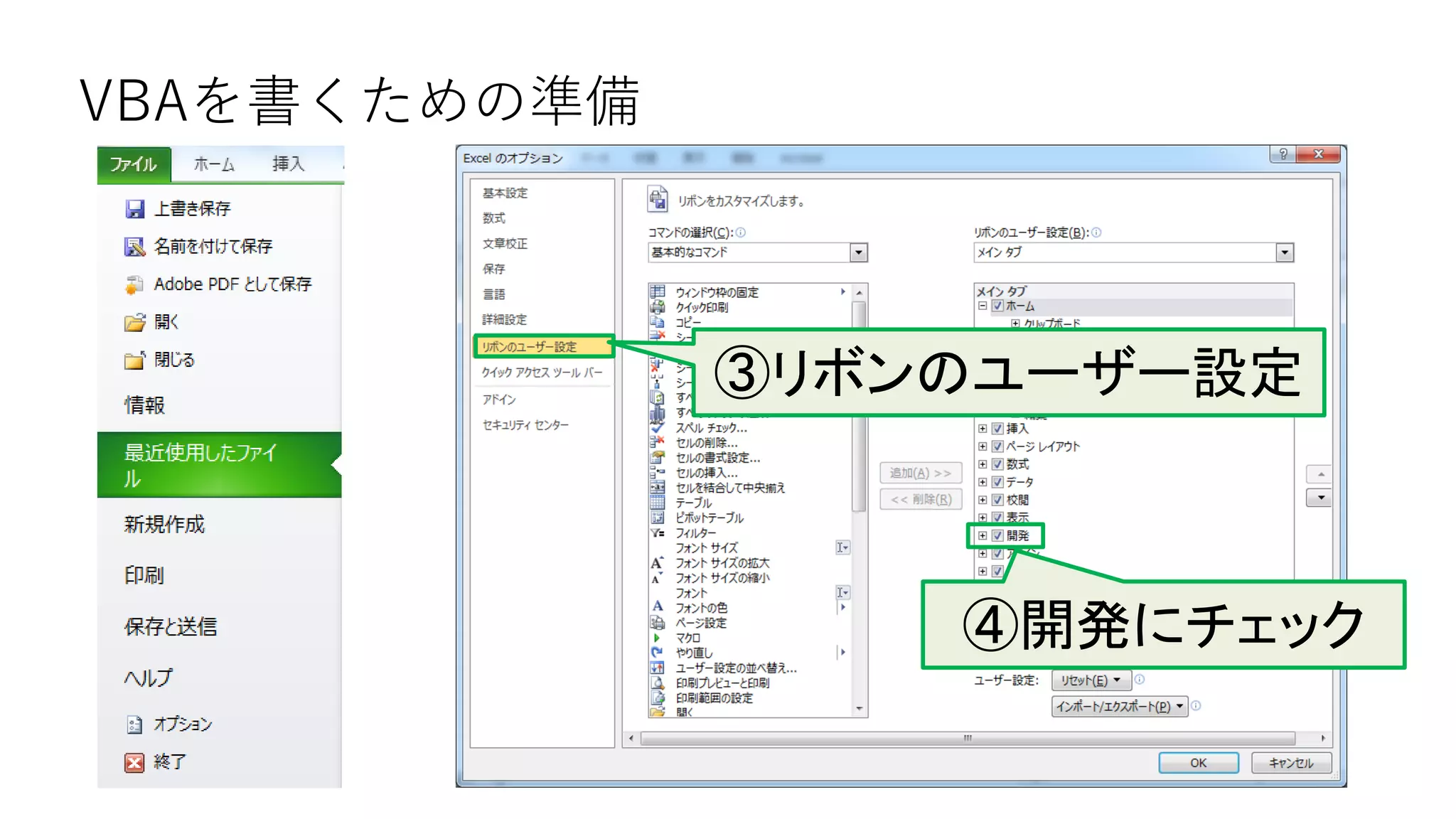Expand the ページ レイアウト tree node

[x=983, y=446]
